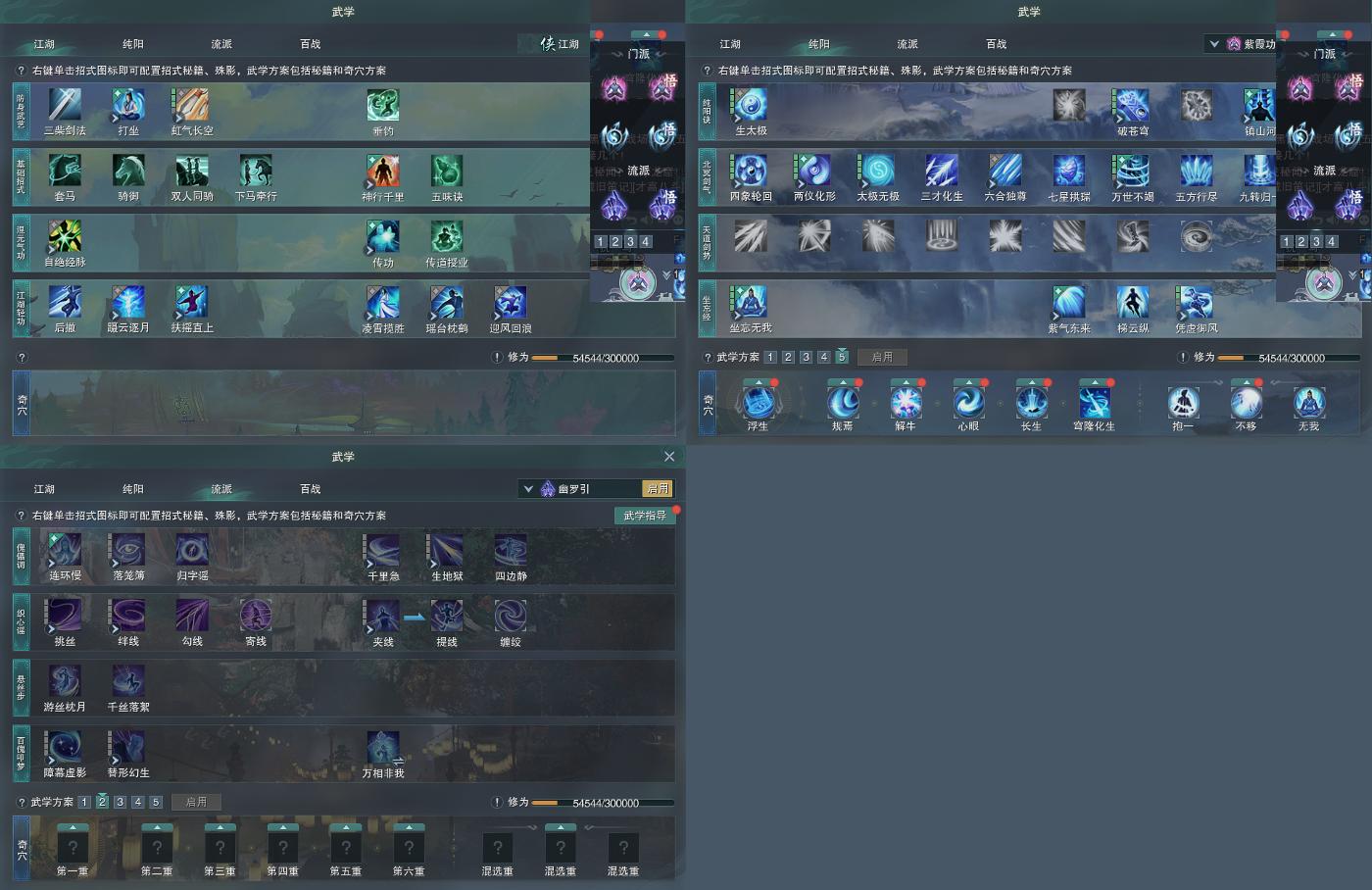The image size is (1372, 890).
Task: Select 武学方案 scheme 3 in 幽罗引 window
Action: [x=120, y=802]
